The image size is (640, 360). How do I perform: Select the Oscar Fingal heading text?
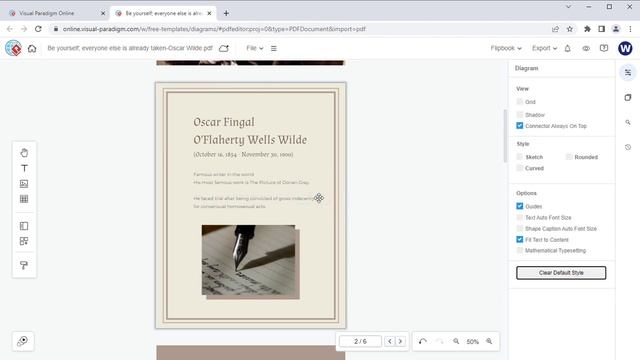tap(250, 131)
